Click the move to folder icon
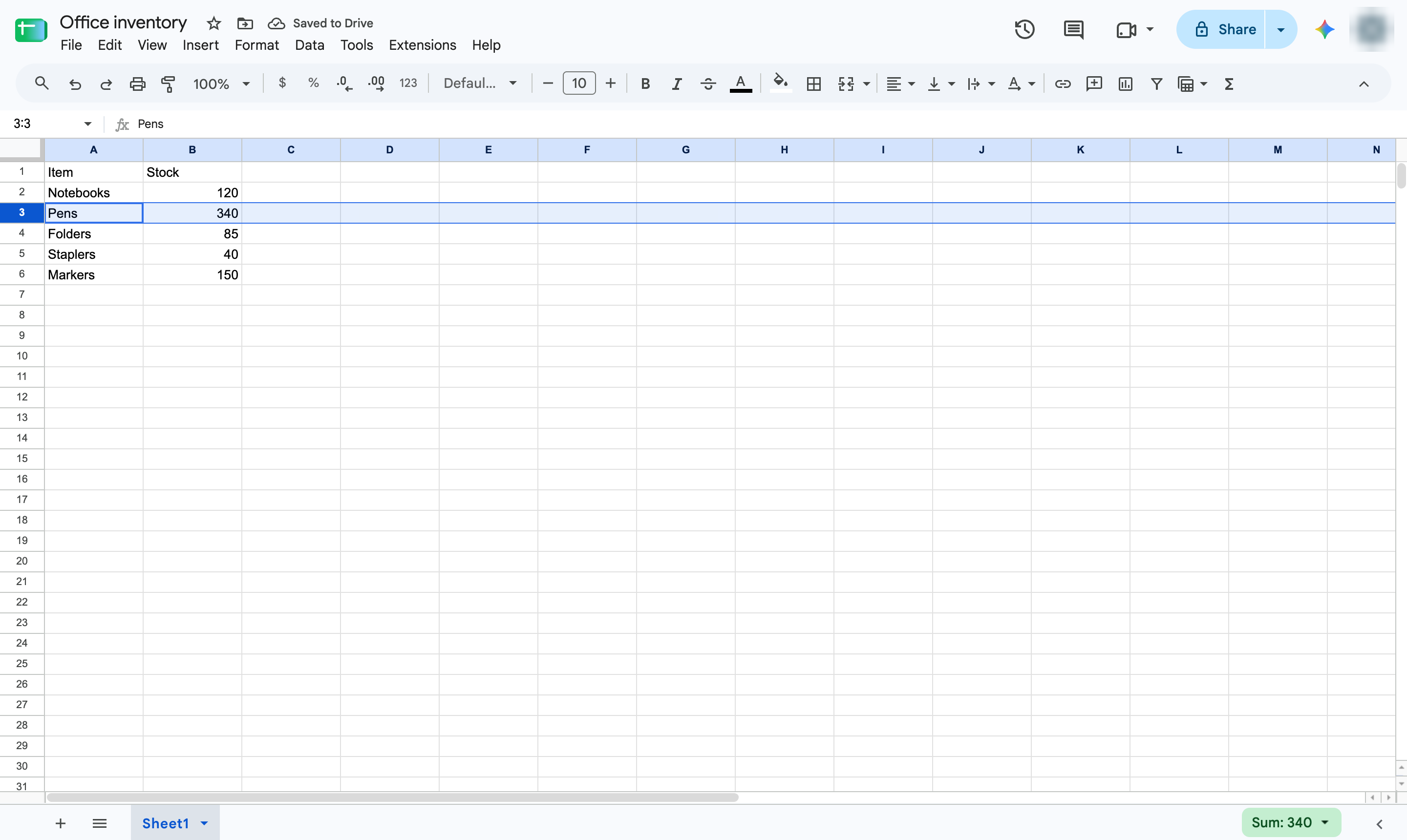The height and width of the screenshot is (840, 1407). pyautogui.click(x=245, y=23)
